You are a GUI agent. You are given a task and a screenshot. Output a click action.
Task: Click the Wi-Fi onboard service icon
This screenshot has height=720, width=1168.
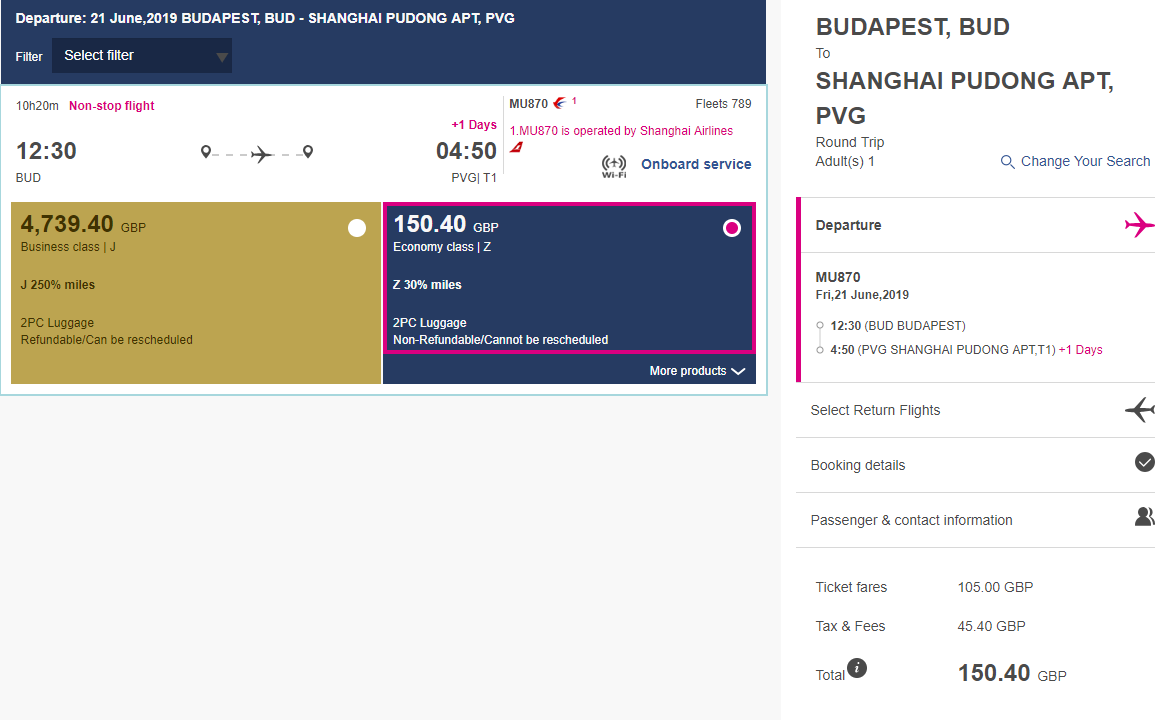click(x=614, y=165)
